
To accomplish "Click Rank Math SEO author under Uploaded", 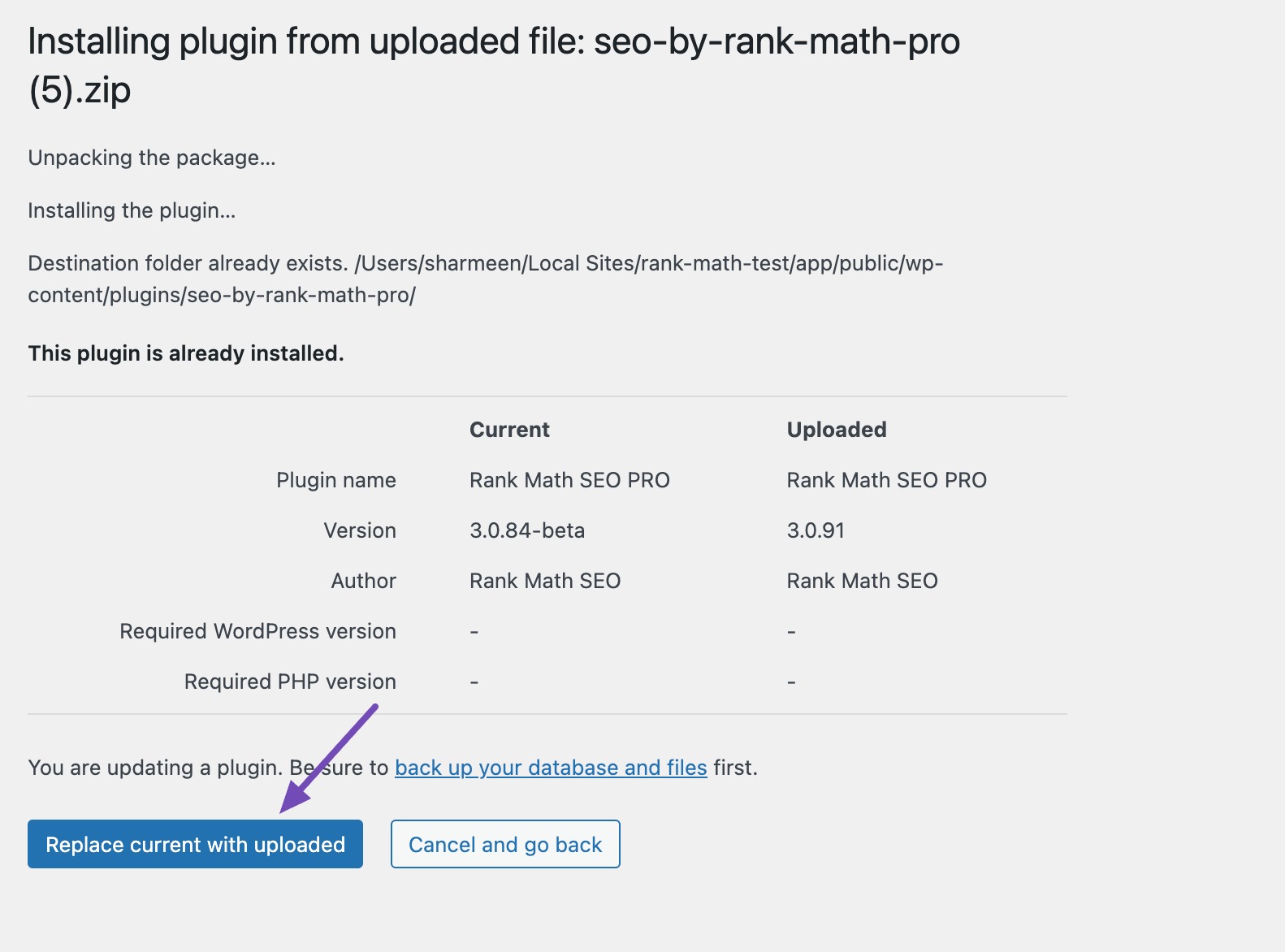I will [862, 581].
